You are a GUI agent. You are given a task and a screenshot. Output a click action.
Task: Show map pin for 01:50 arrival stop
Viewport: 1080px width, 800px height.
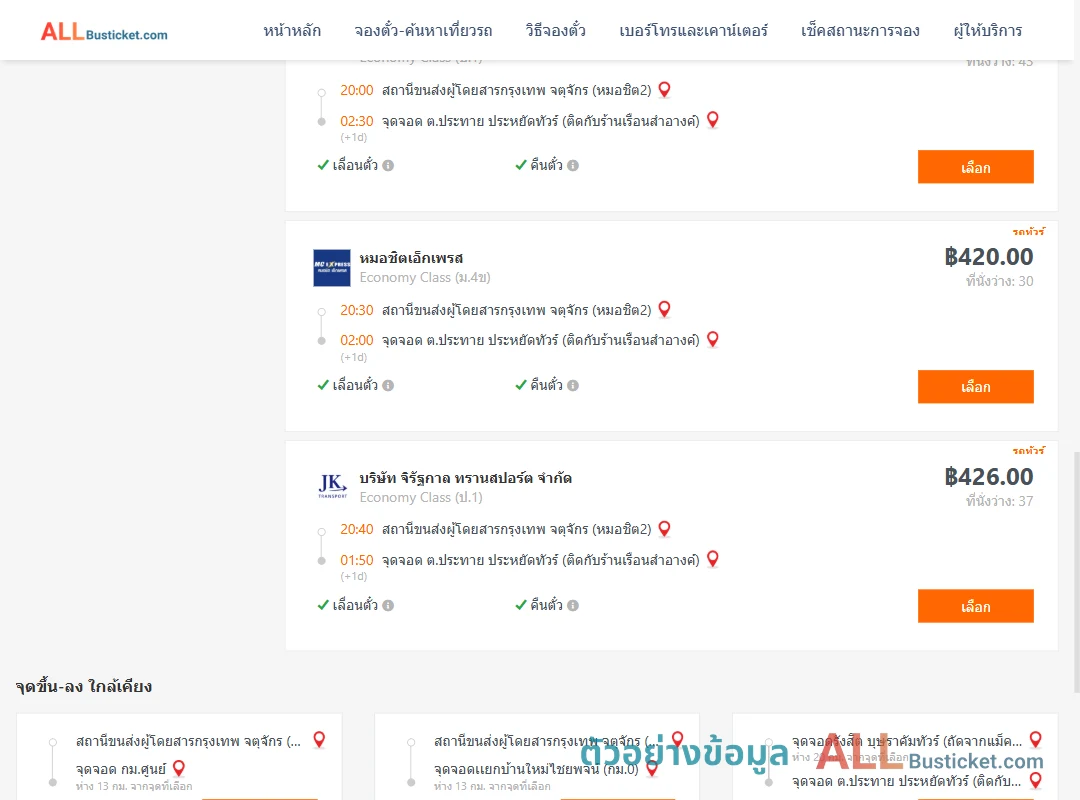[713, 559]
